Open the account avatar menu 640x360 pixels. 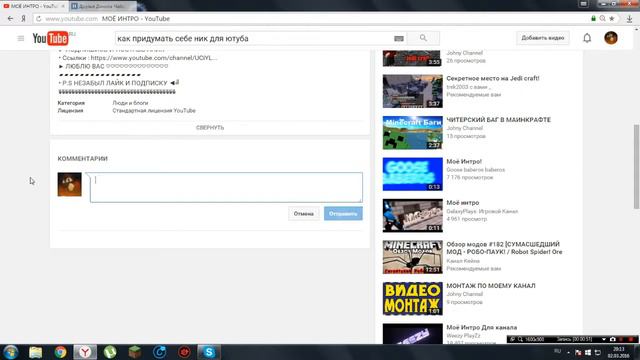[611, 38]
